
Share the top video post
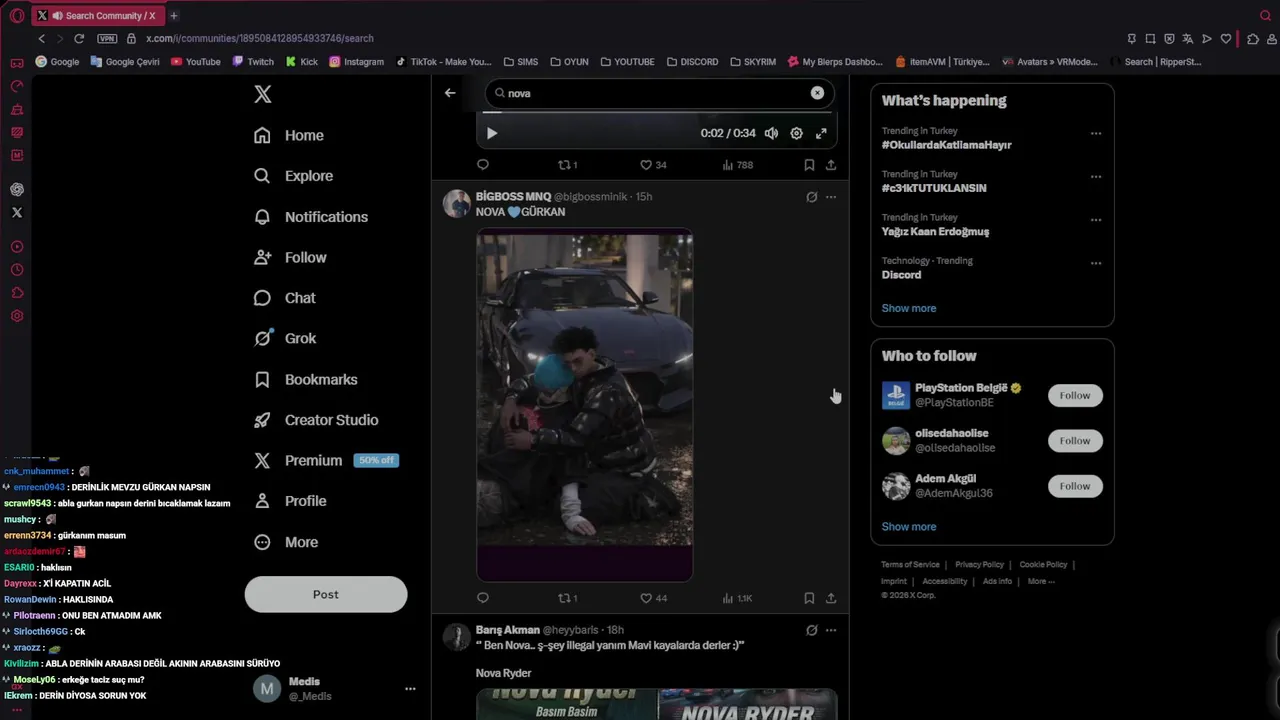(831, 165)
